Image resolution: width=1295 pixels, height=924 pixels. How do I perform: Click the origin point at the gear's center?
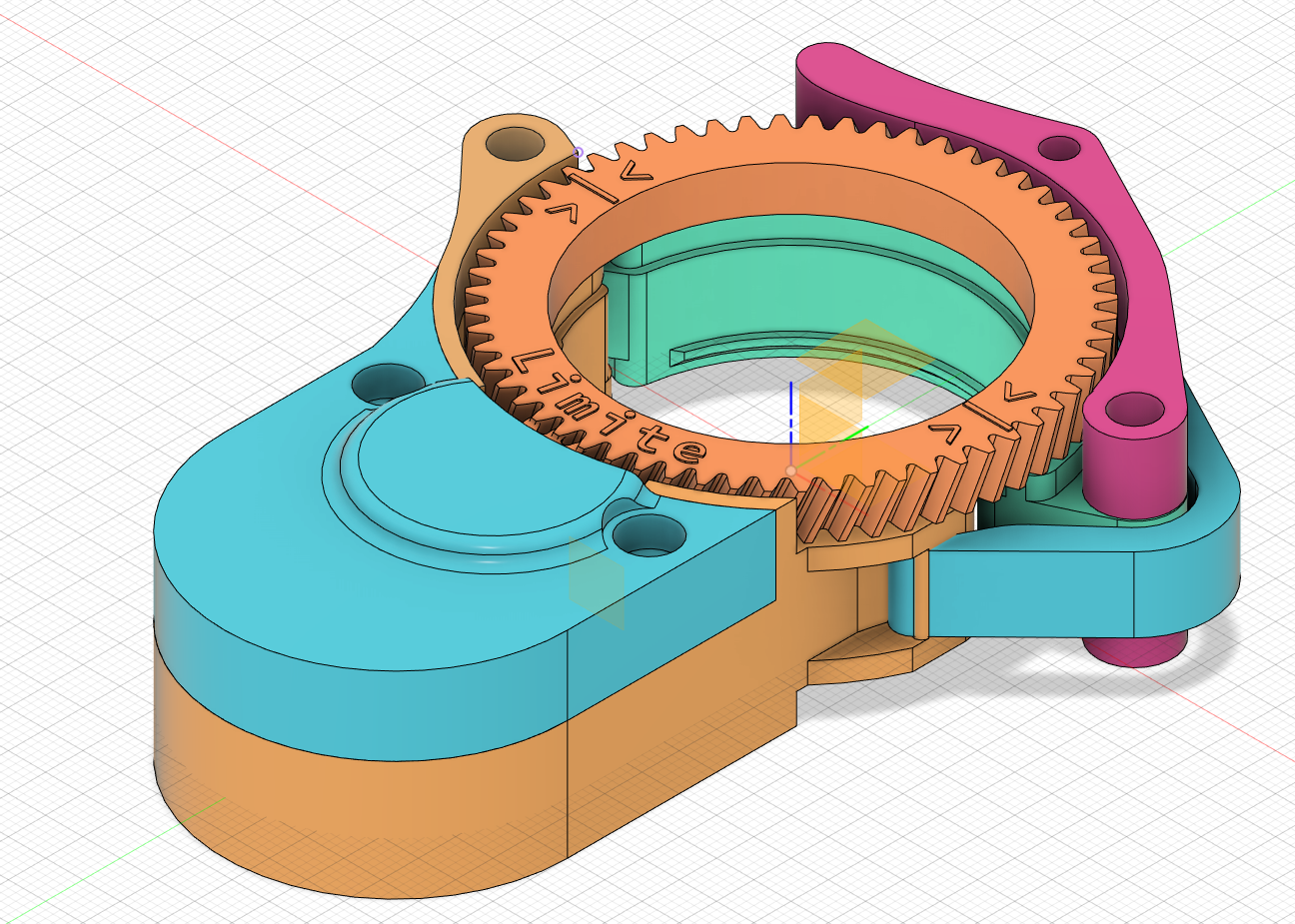pos(790,469)
